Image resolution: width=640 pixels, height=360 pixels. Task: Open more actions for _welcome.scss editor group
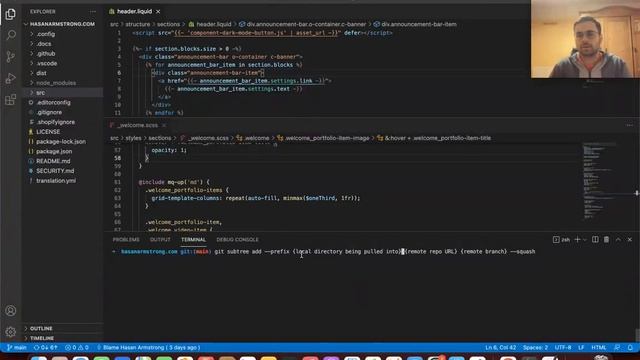coord(629,125)
